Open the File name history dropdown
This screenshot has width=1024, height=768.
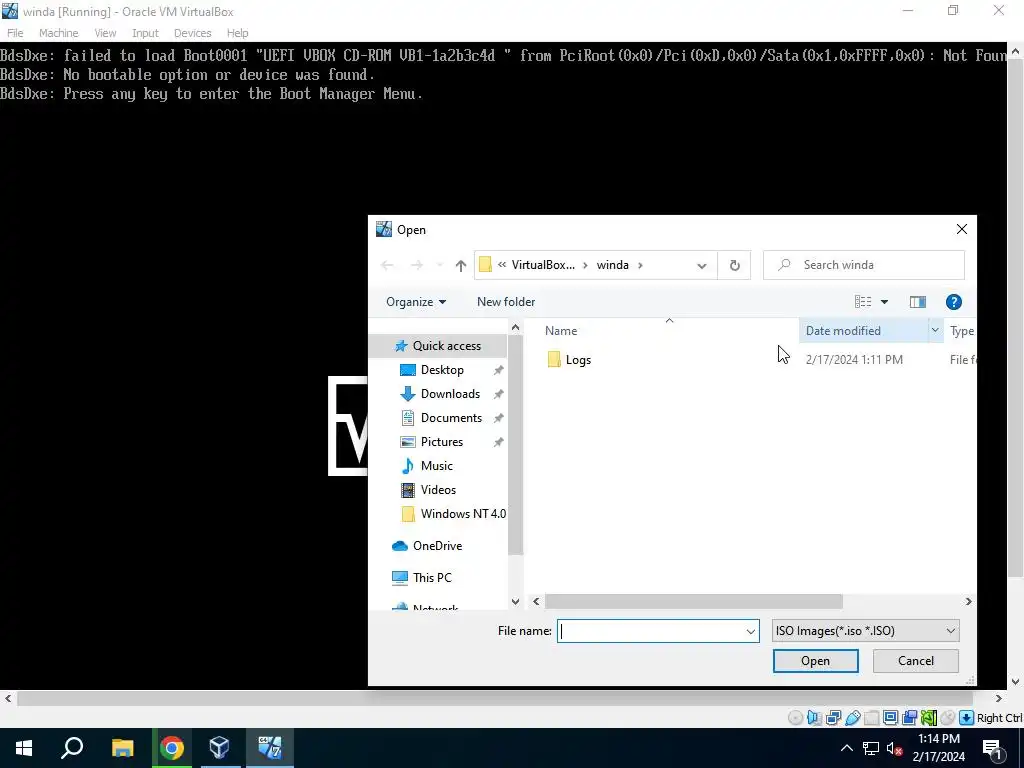pos(750,631)
